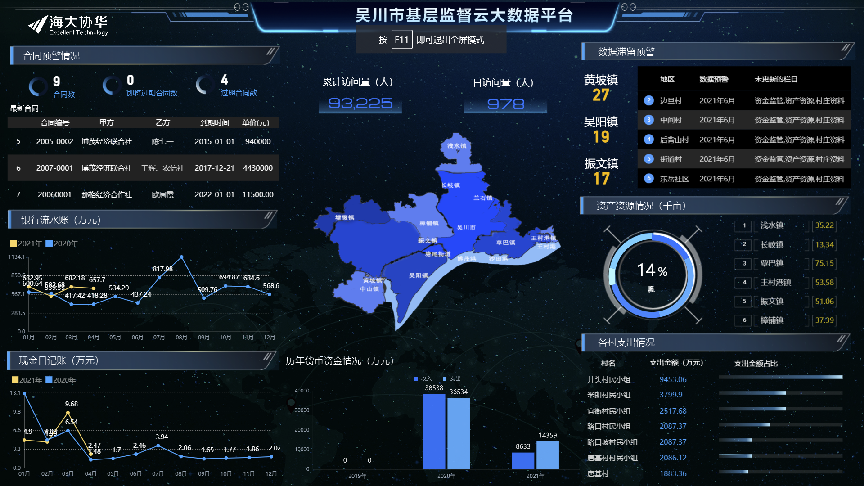The height and width of the screenshot is (486, 864).
Task: Expand the slashes corner of data warning header
Action: [x=846, y=48]
